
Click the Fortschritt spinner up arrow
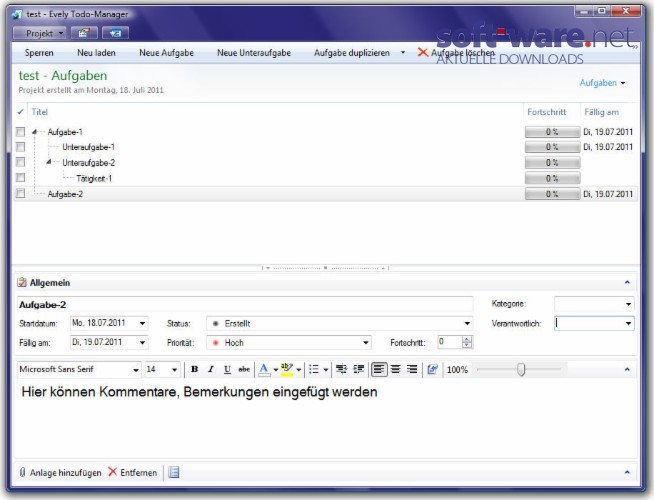pyautogui.click(x=467, y=339)
